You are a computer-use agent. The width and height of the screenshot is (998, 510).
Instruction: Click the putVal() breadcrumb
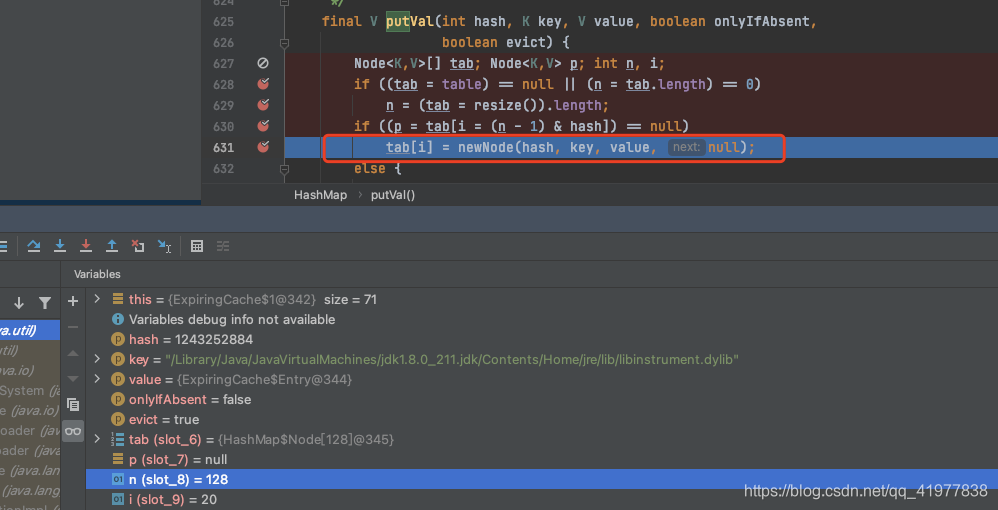(393, 195)
